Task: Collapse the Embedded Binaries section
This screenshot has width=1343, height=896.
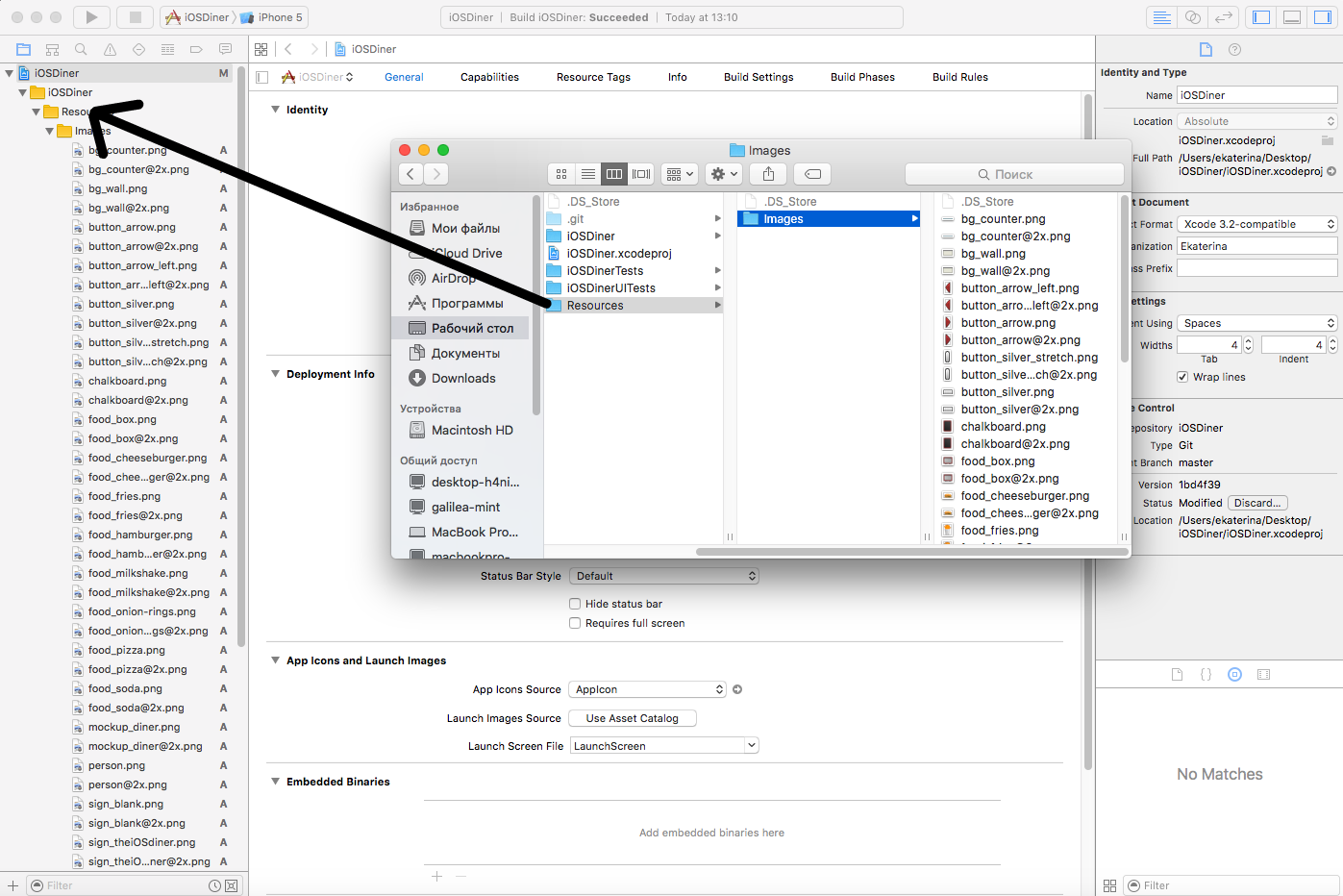Action: coord(276,782)
